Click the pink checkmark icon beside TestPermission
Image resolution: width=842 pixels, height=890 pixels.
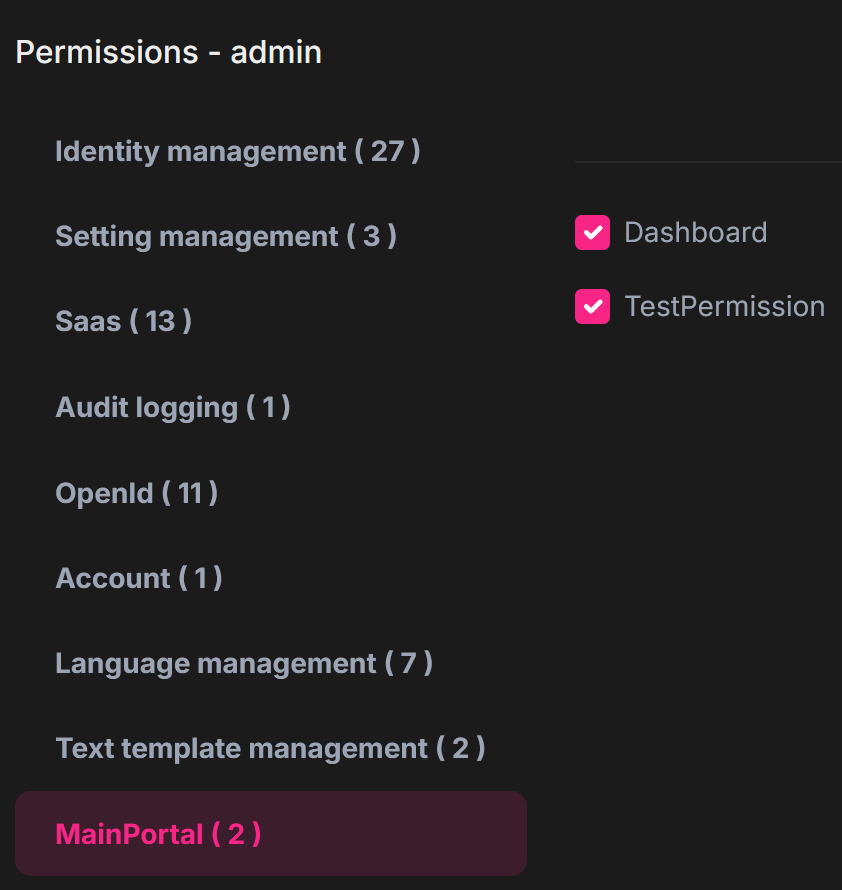tap(592, 307)
